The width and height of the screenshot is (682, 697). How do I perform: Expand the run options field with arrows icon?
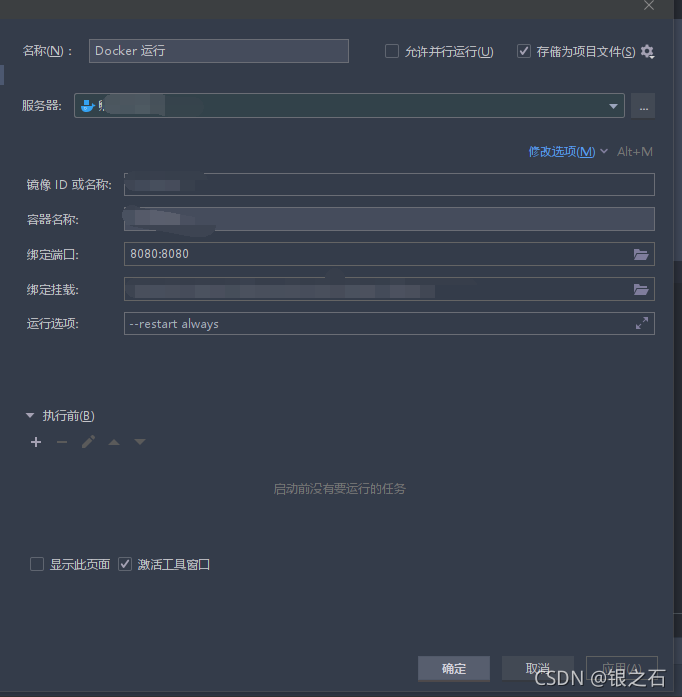pos(642,323)
